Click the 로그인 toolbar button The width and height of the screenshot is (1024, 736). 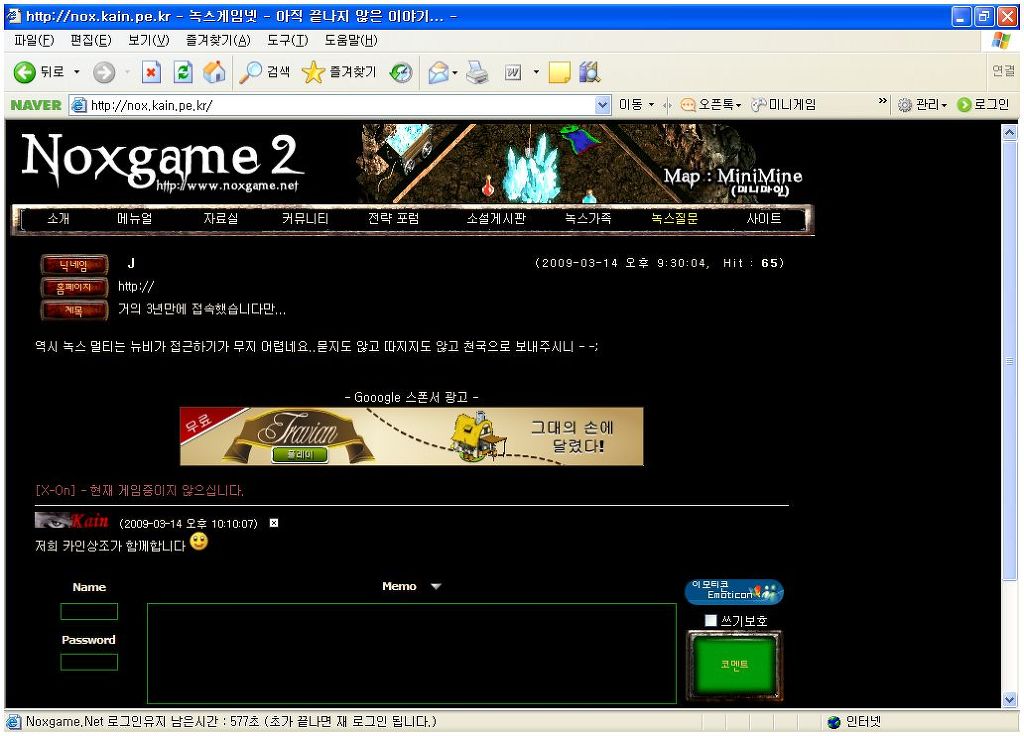pyautogui.click(x=984, y=104)
